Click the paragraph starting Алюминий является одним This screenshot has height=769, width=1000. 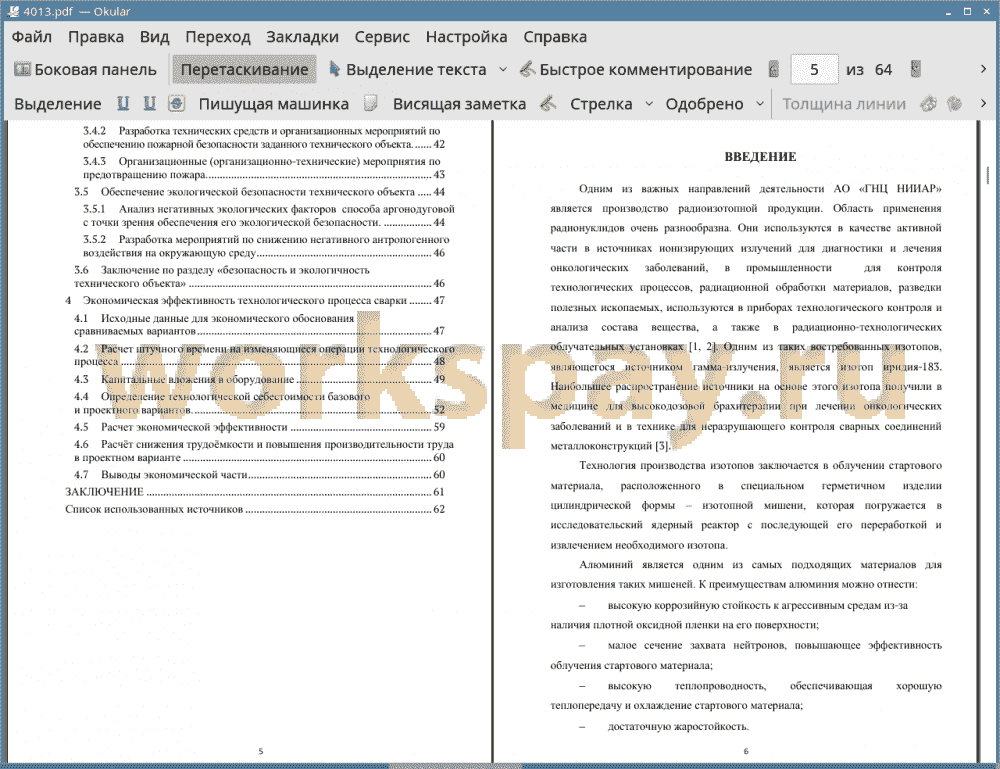pyautogui.click(x=746, y=575)
